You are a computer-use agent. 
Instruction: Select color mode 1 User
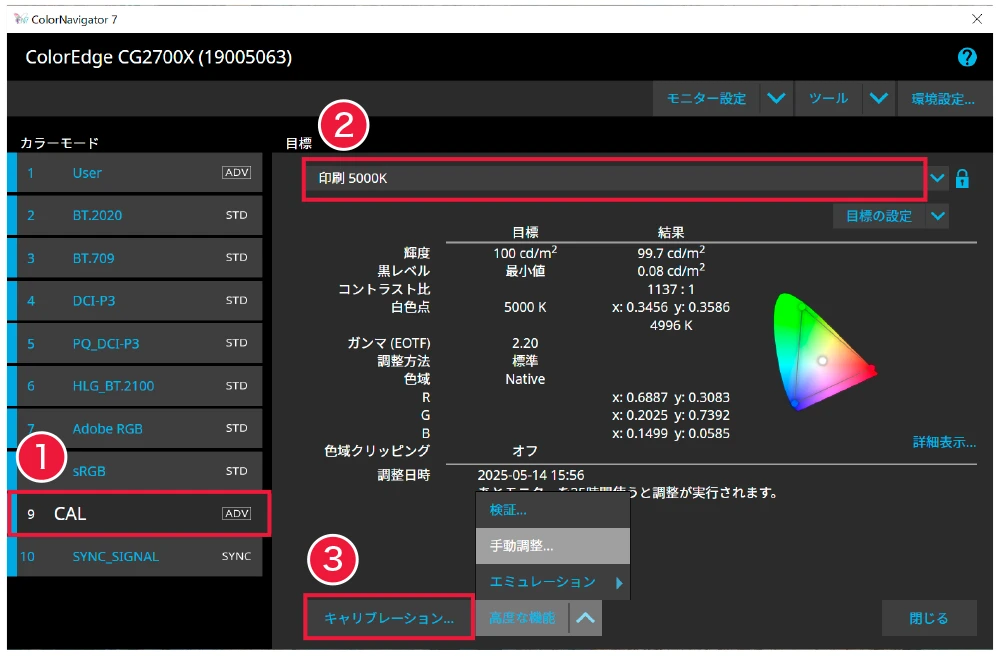pyautogui.click(x=135, y=173)
